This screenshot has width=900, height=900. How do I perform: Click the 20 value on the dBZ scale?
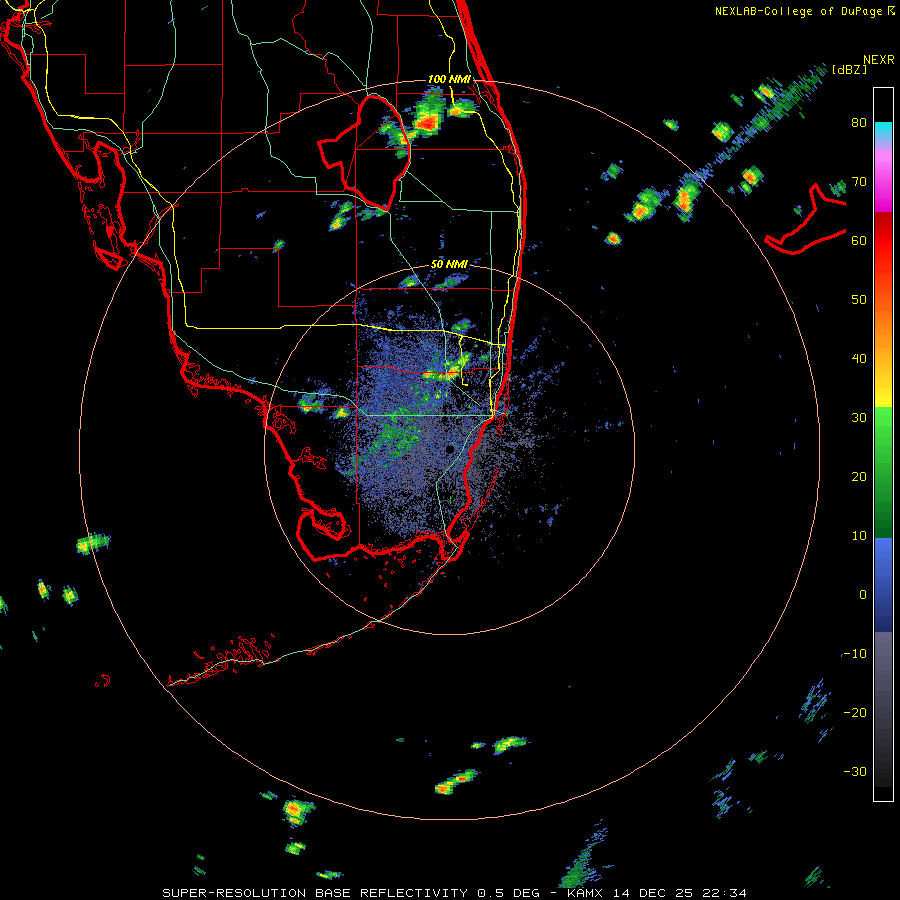point(859,476)
